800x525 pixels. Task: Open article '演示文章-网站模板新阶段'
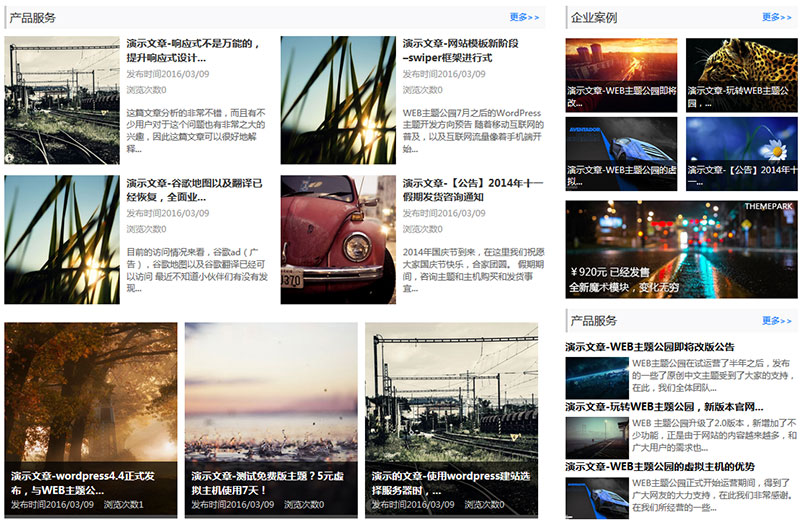pyautogui.click(x=470, y=50)
